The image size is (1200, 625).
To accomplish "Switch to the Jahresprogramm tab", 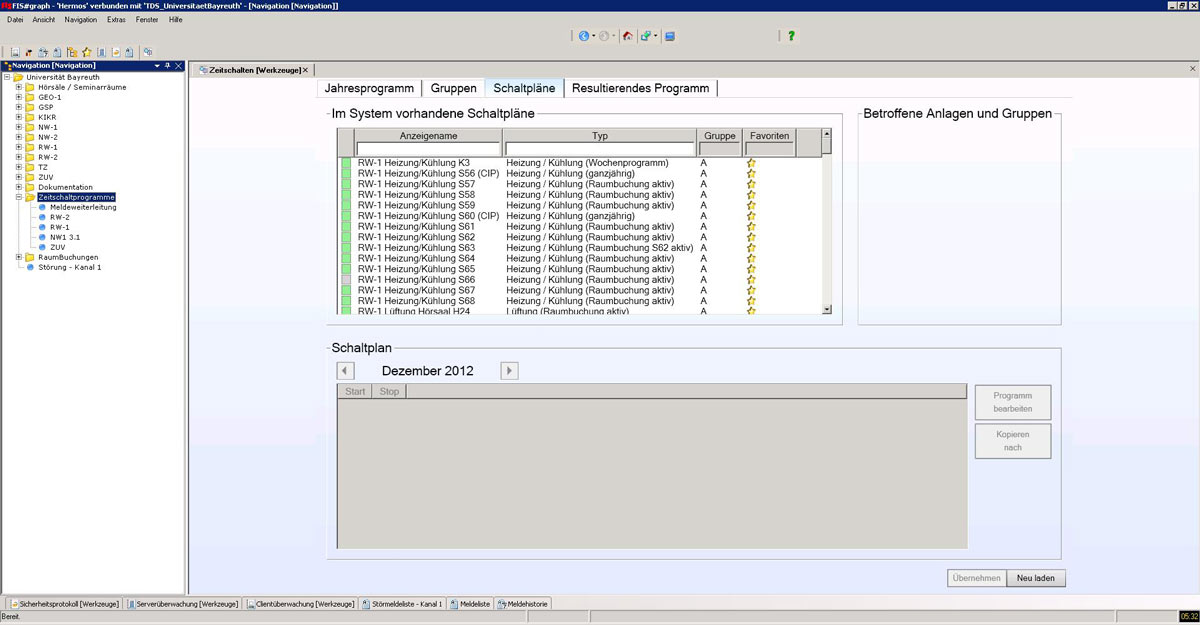I will coord(369,88).
